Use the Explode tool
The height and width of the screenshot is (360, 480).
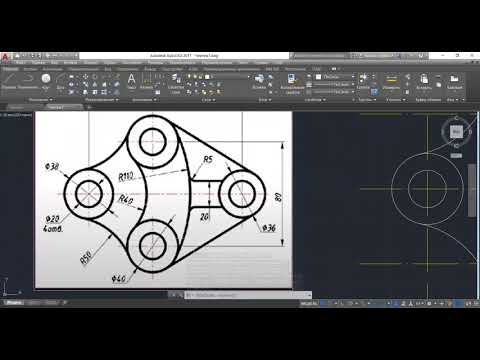tap(116, 85)
